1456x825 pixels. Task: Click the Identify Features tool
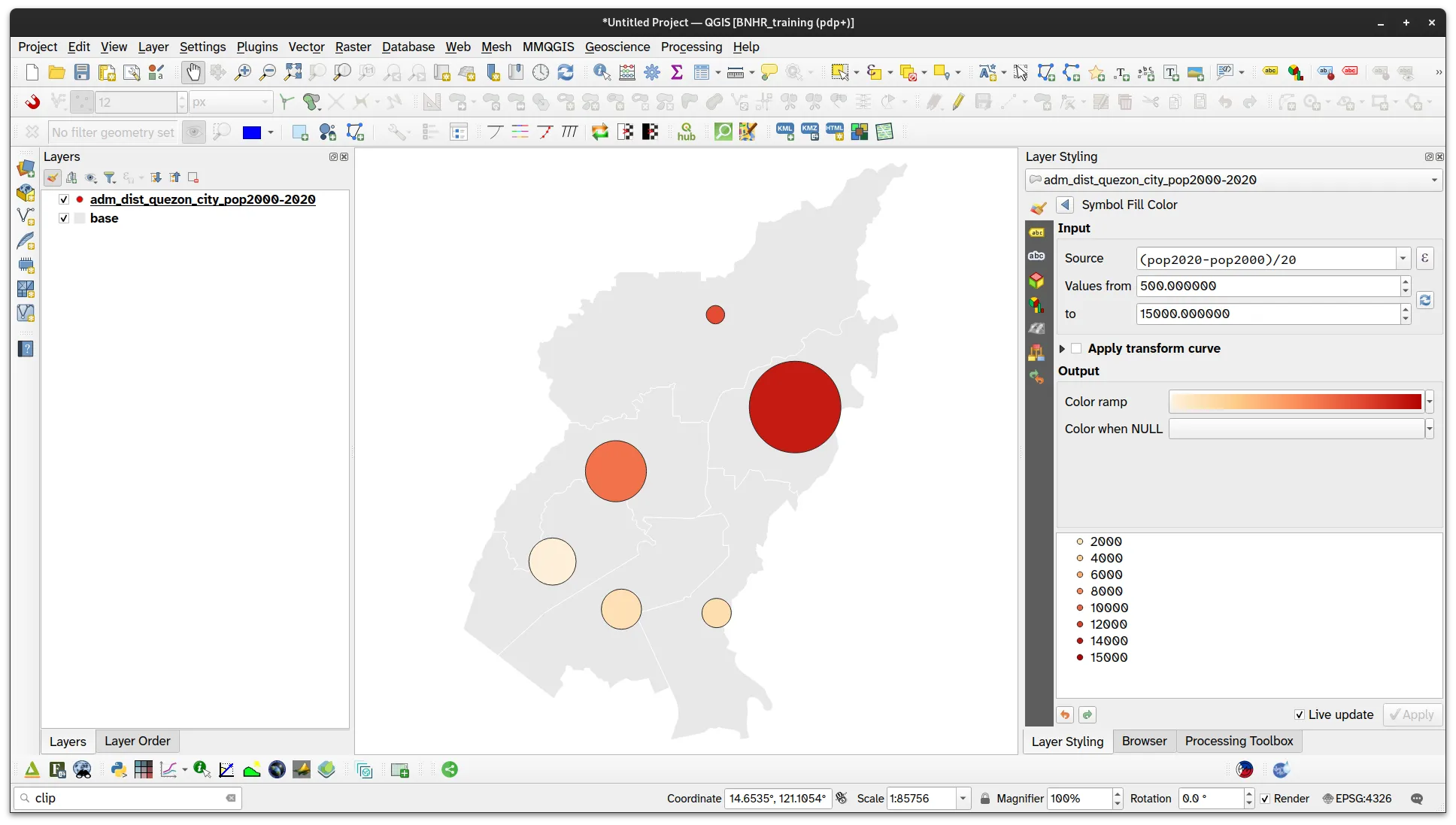tap(602, 72)
